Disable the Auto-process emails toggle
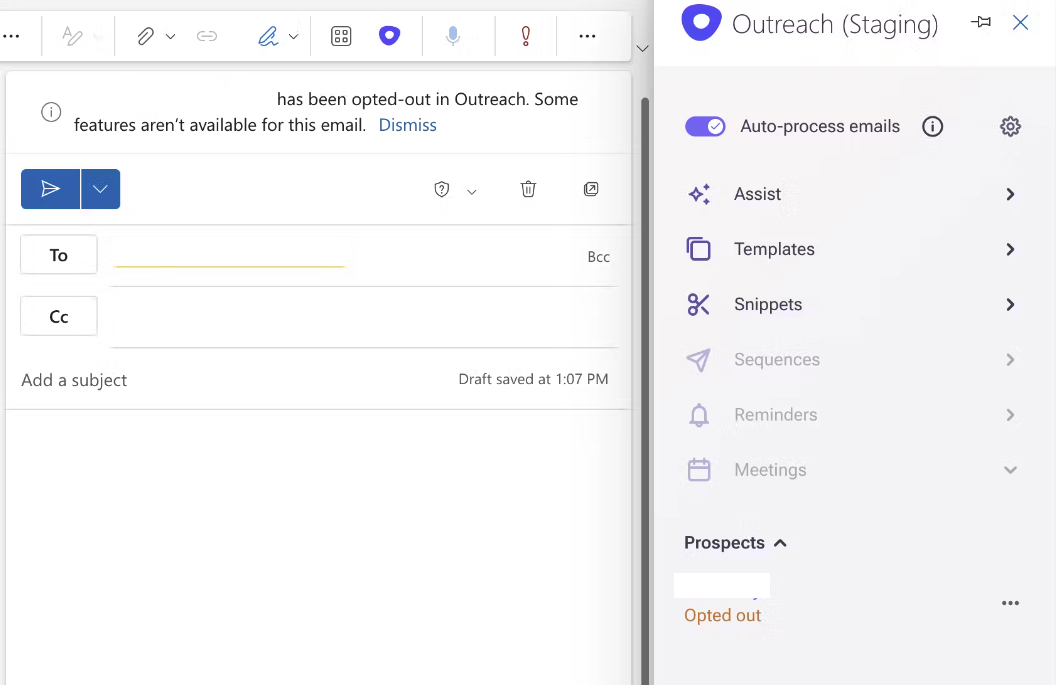 705,126
